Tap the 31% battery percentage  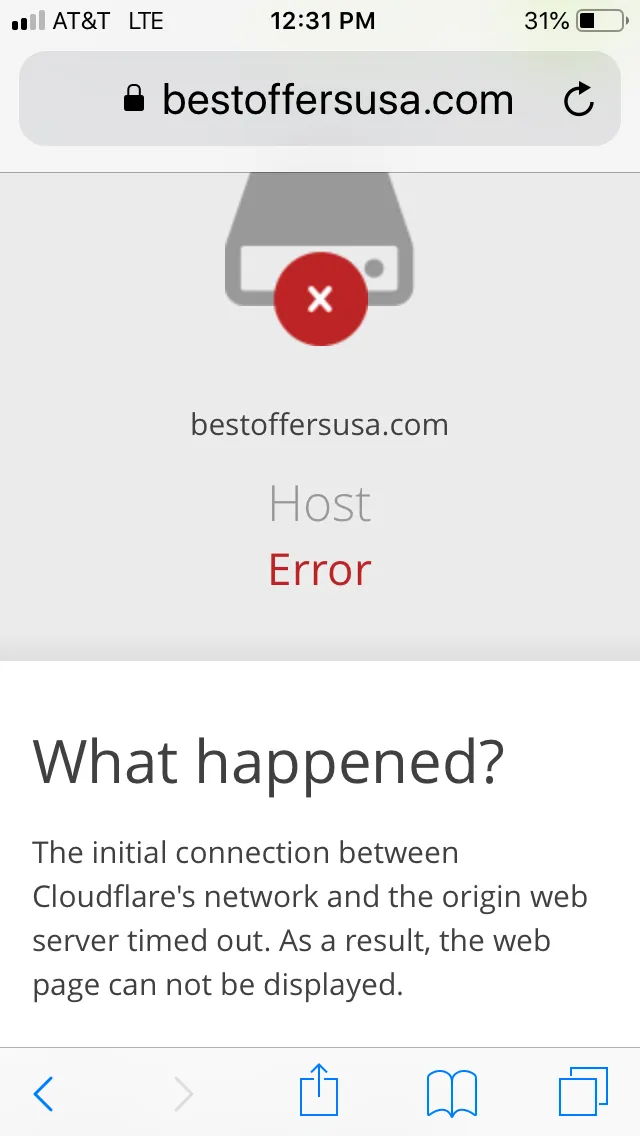[x=547, y=21]
